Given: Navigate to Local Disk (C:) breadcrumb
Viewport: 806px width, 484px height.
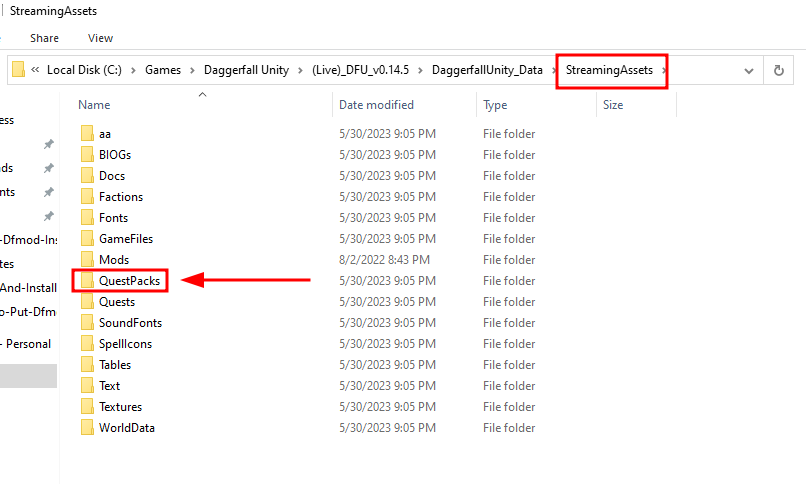Looking at the screenshot, I should (x=84, y=70).
